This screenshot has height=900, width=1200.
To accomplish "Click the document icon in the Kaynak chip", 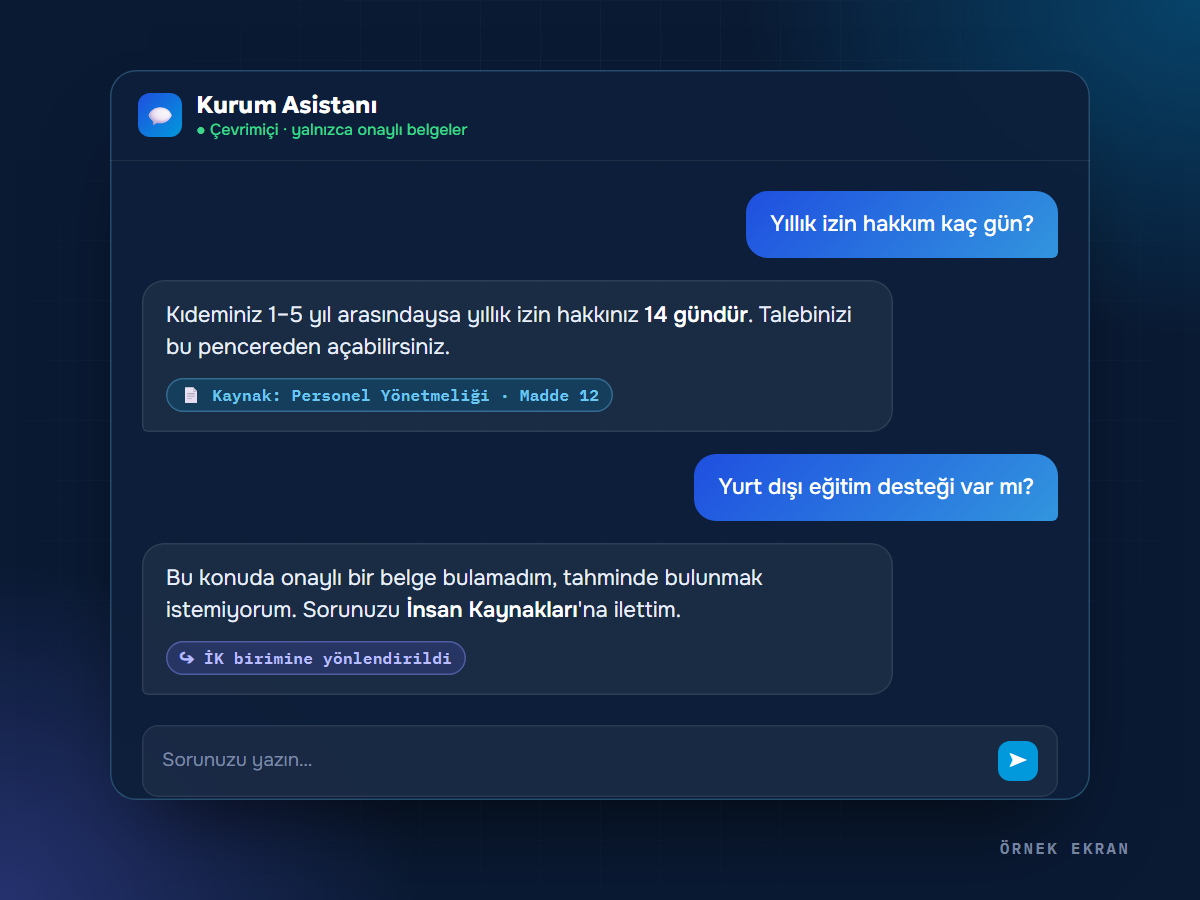I will tap(191, 395).
